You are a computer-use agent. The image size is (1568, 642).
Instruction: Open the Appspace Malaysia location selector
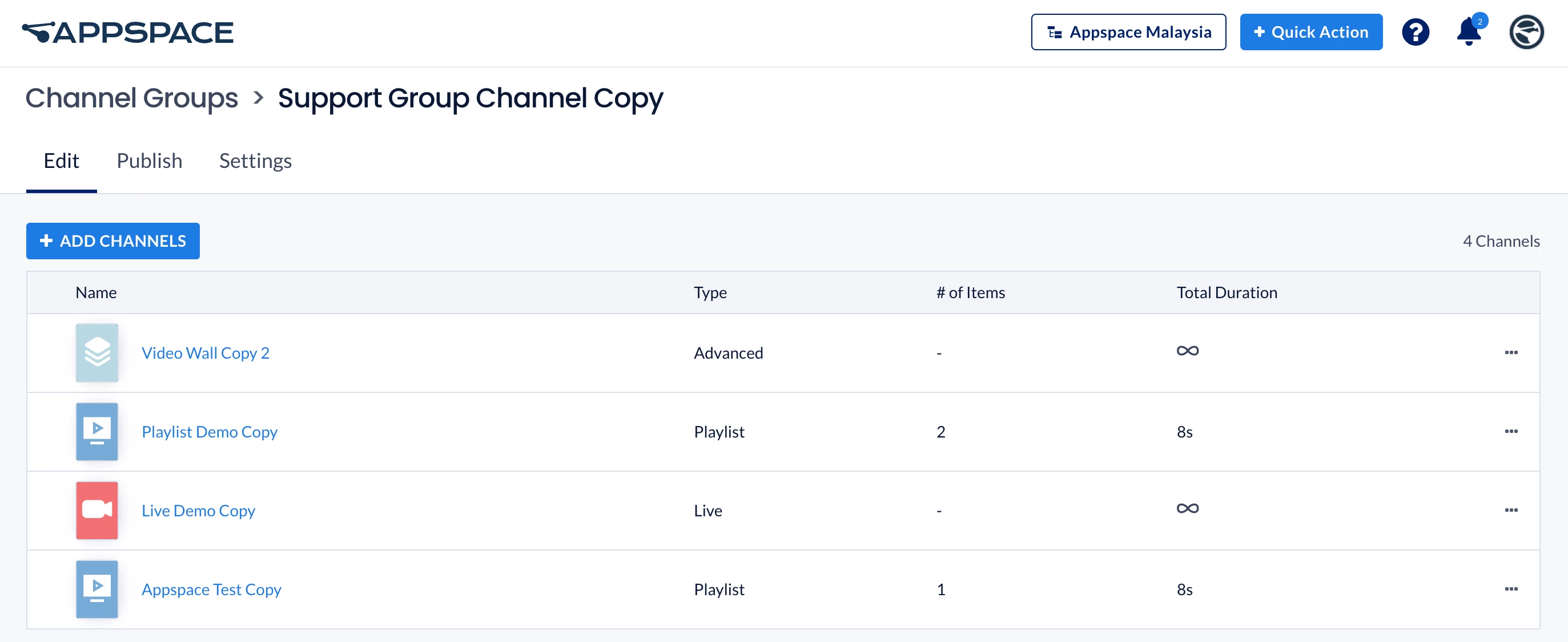click(1128, 33)
